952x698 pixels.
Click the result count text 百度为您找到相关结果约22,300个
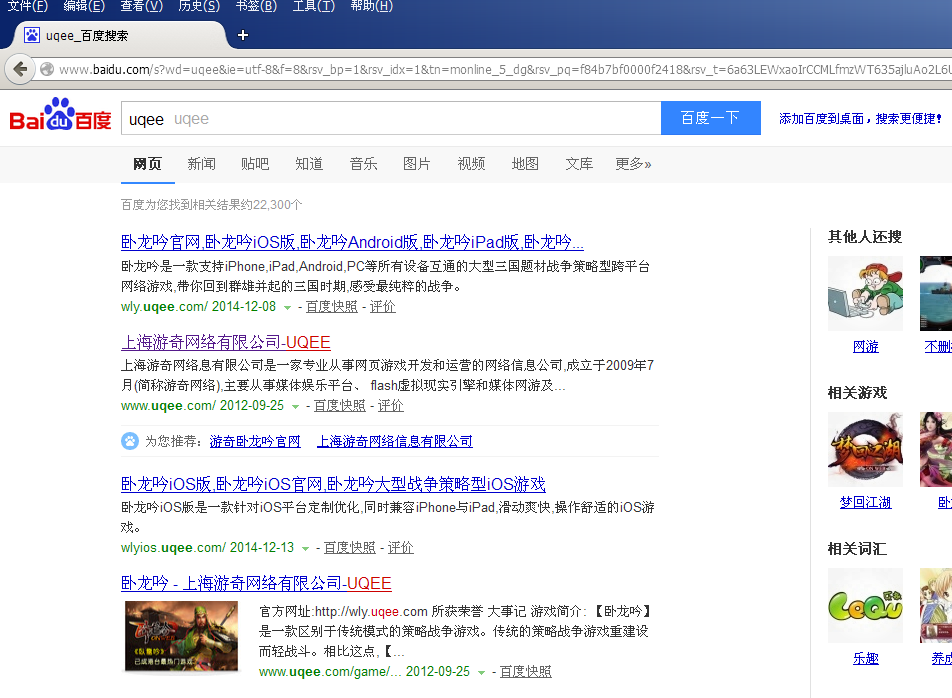[x=211, y=205]
